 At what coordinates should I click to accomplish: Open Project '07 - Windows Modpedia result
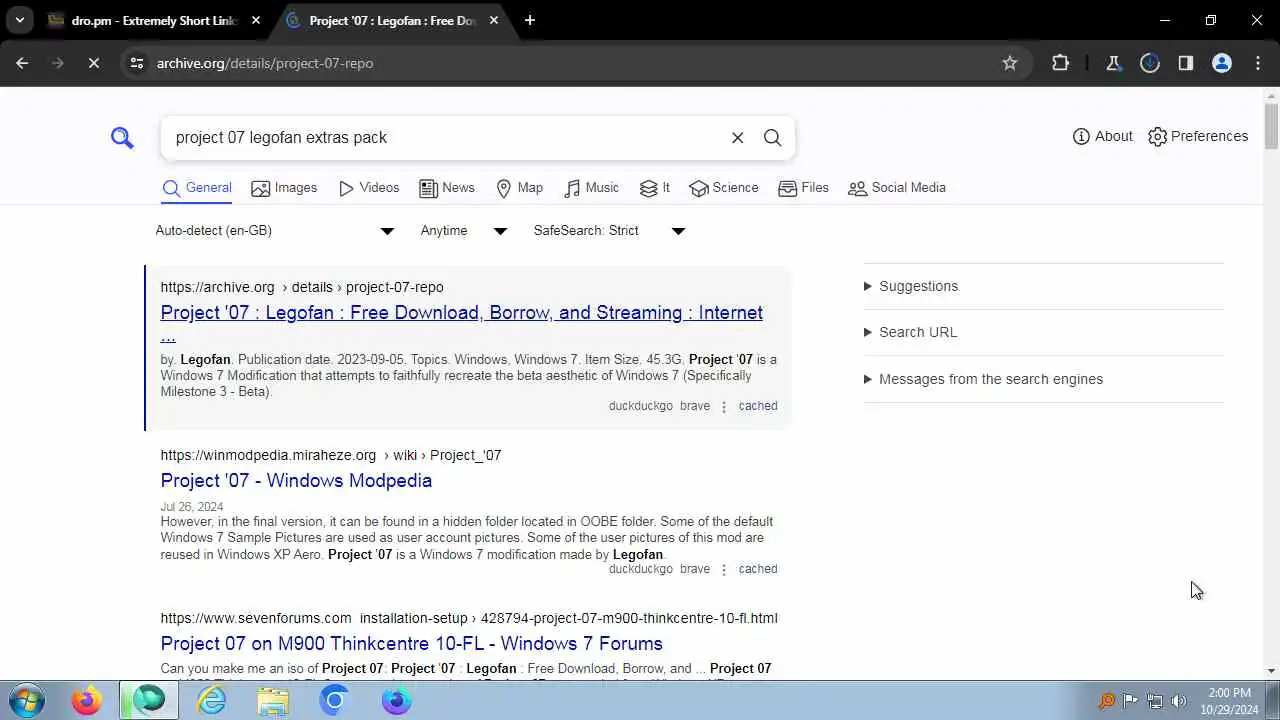[296, 480]
